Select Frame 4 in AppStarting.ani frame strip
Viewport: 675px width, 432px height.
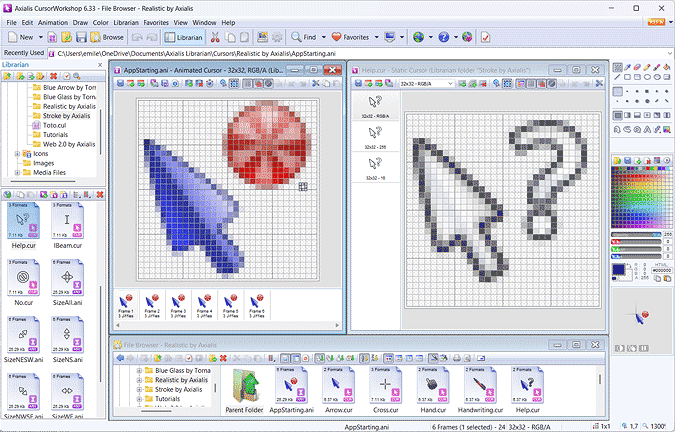click(x=204, y=306)
